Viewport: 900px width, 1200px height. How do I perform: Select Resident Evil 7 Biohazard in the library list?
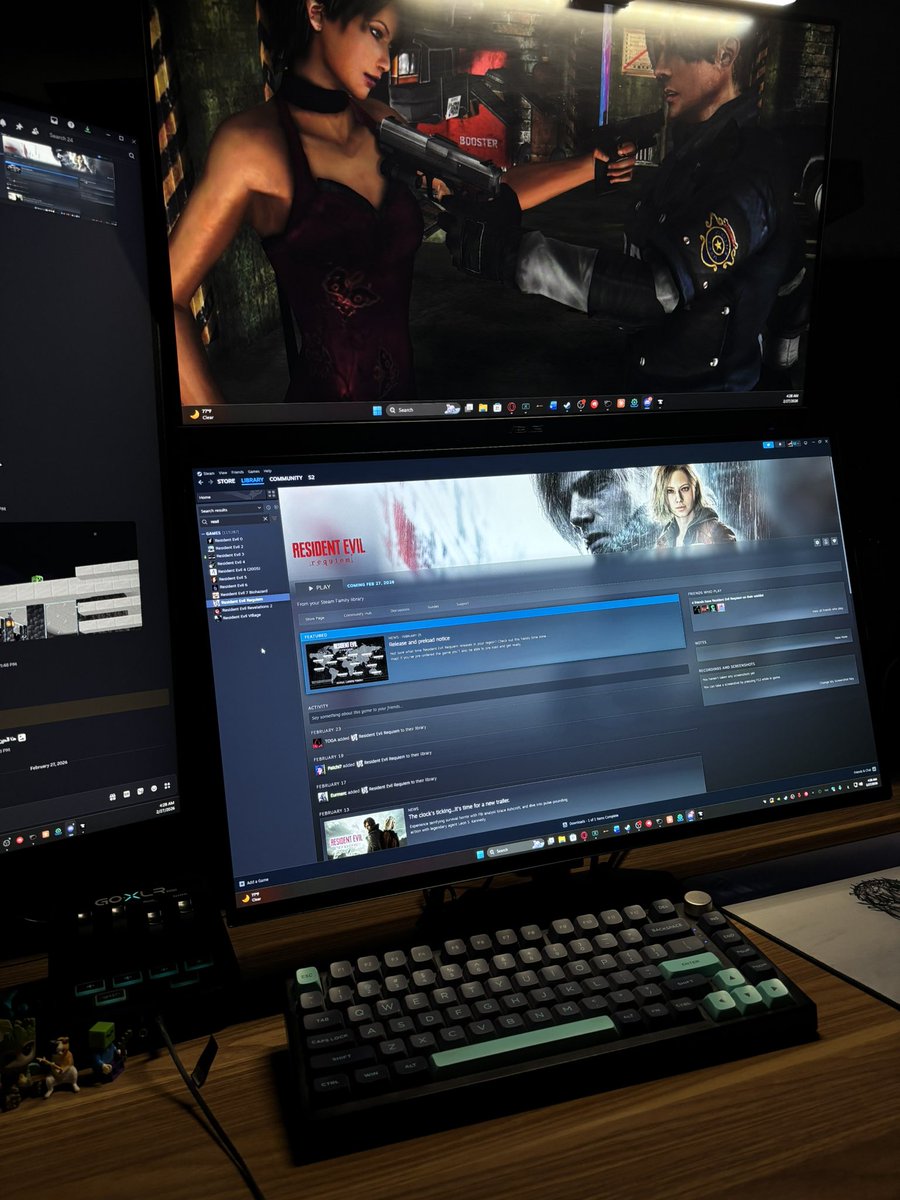(x=242, y=592)
